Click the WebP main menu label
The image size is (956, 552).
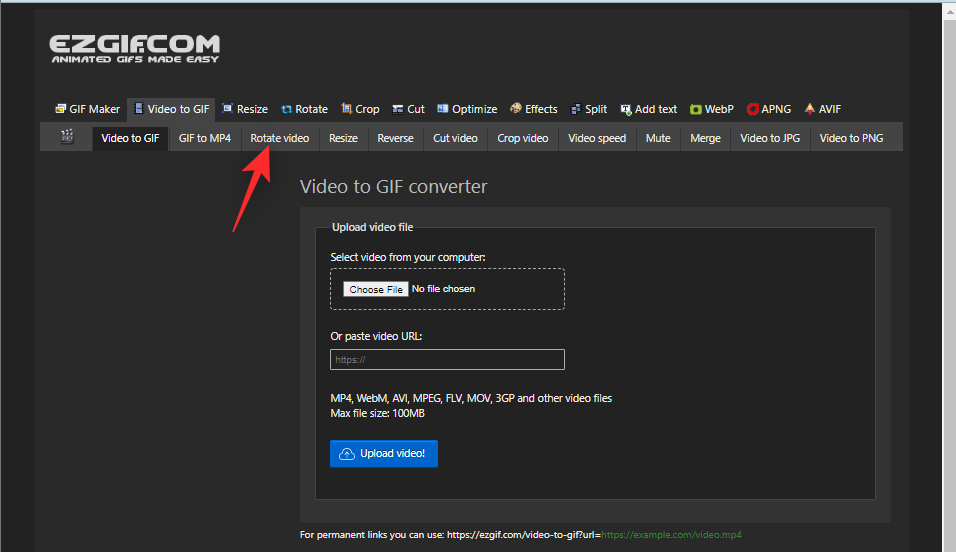click(719, 109)
